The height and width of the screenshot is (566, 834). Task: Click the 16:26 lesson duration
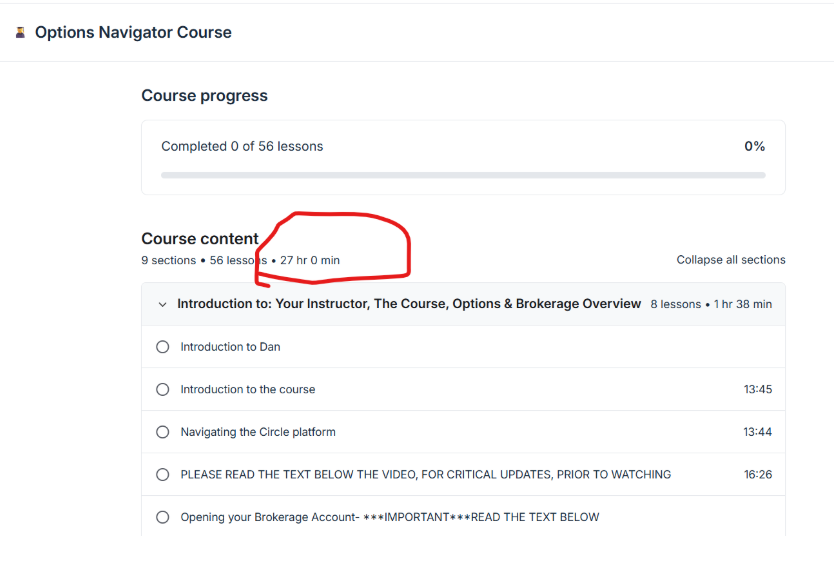(757, 475)
